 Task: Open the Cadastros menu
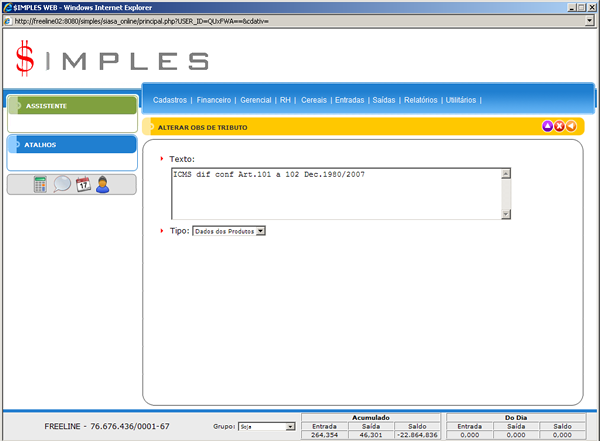click(170, 100)
